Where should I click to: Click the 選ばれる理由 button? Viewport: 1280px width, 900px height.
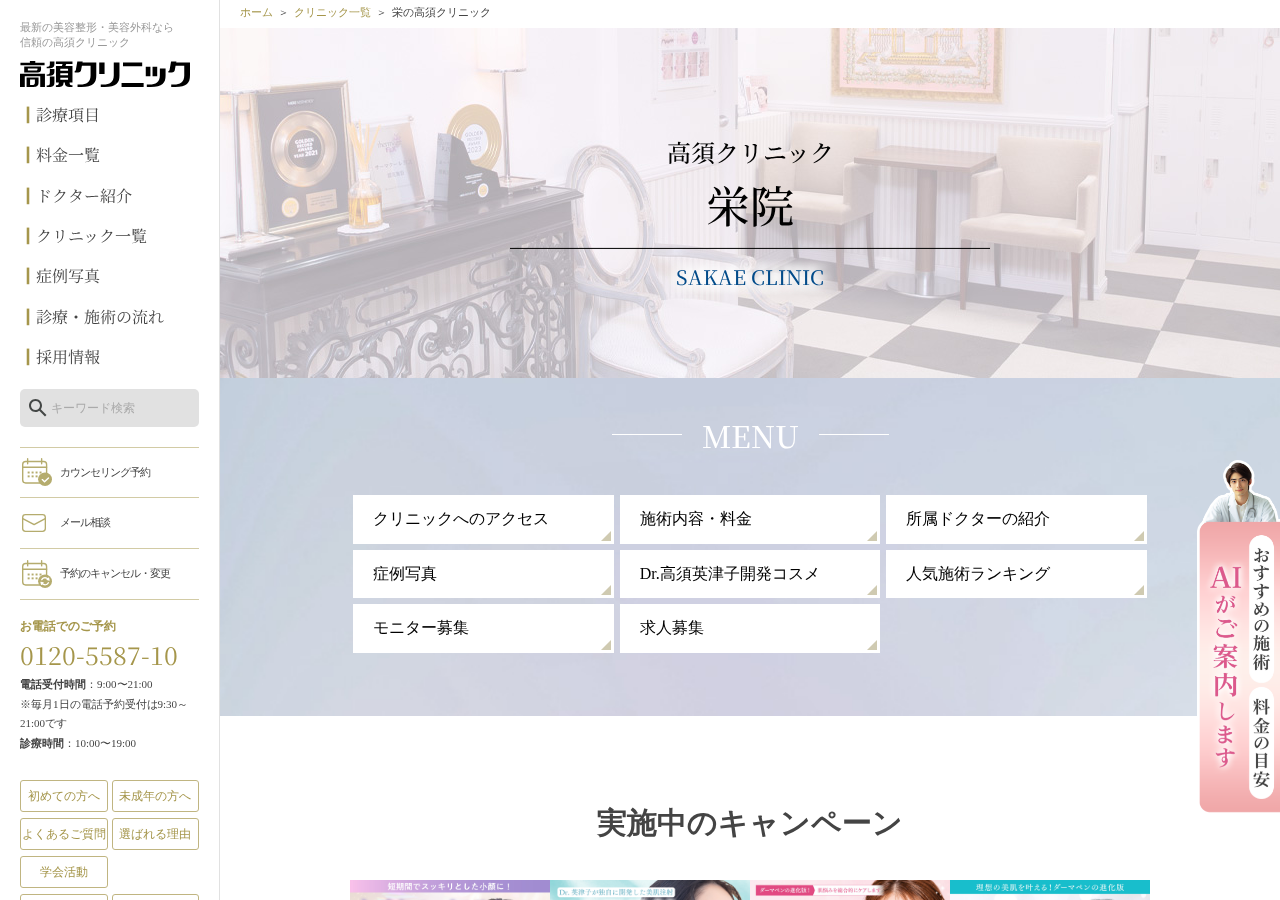click(x=155, y=834)
